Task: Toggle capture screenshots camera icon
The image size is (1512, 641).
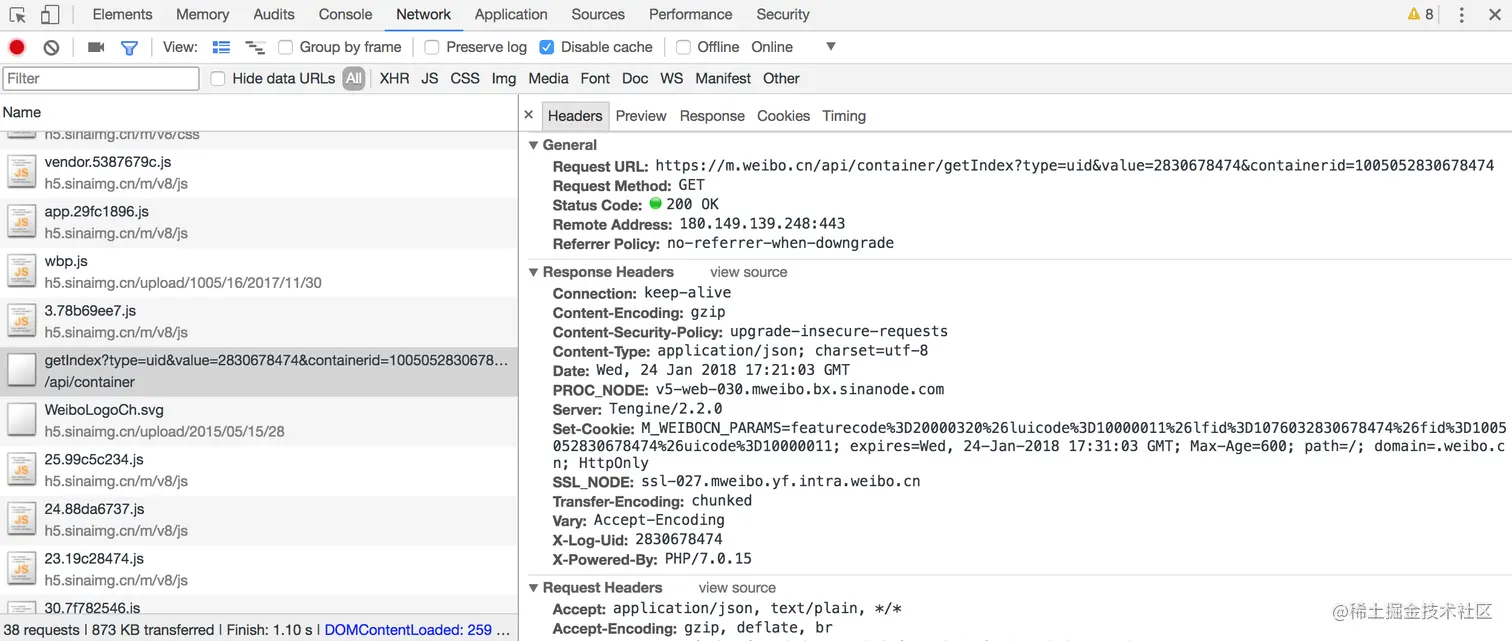Action: click(96, 47)
